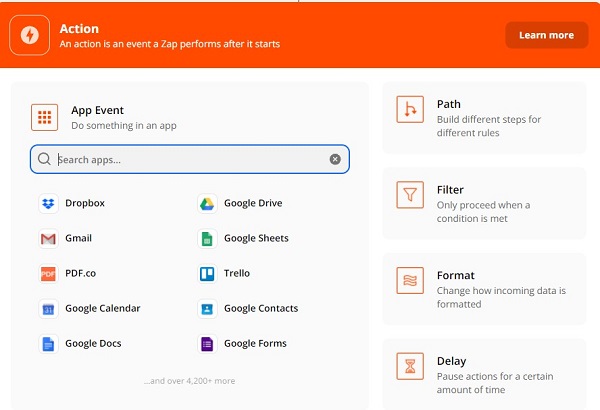Choose the Dropbox label

tap(85, 203)
